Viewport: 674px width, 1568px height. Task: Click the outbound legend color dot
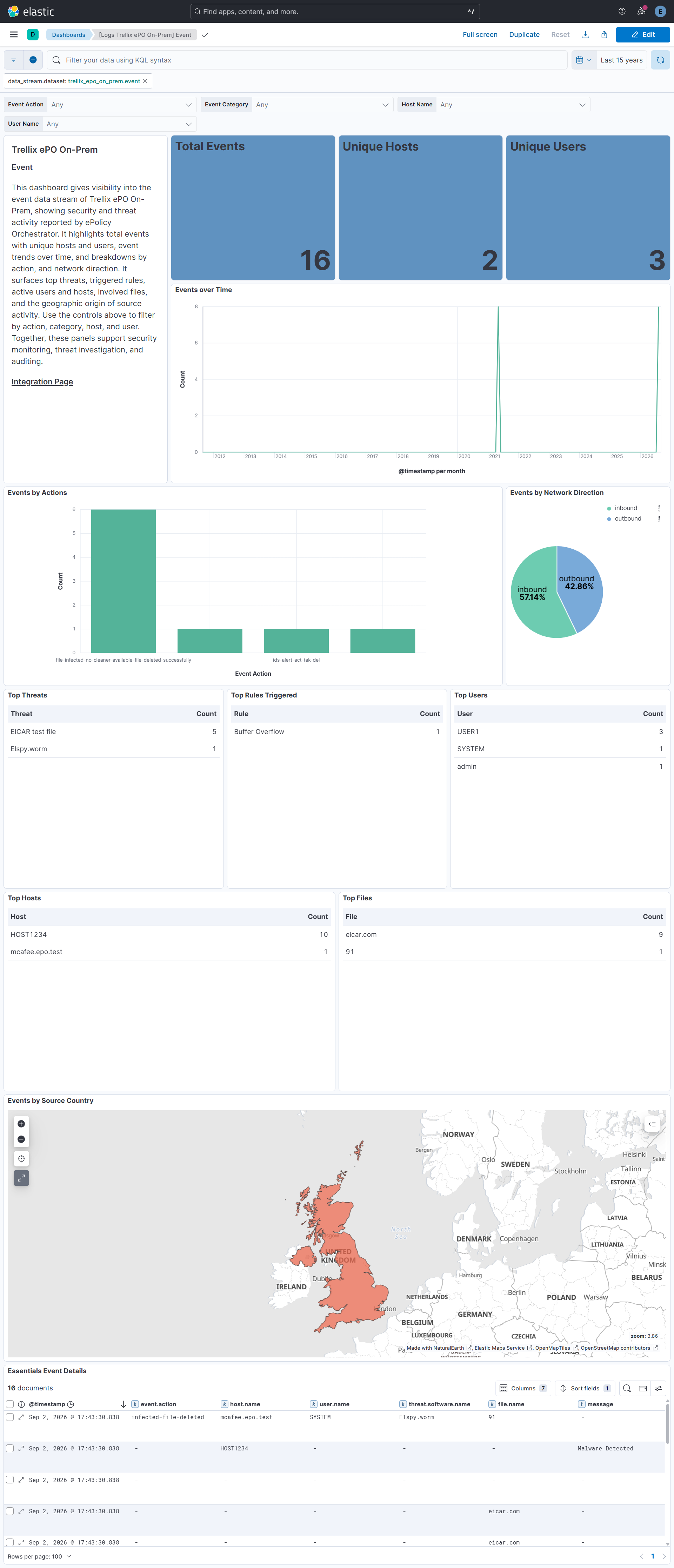point(609,519)
